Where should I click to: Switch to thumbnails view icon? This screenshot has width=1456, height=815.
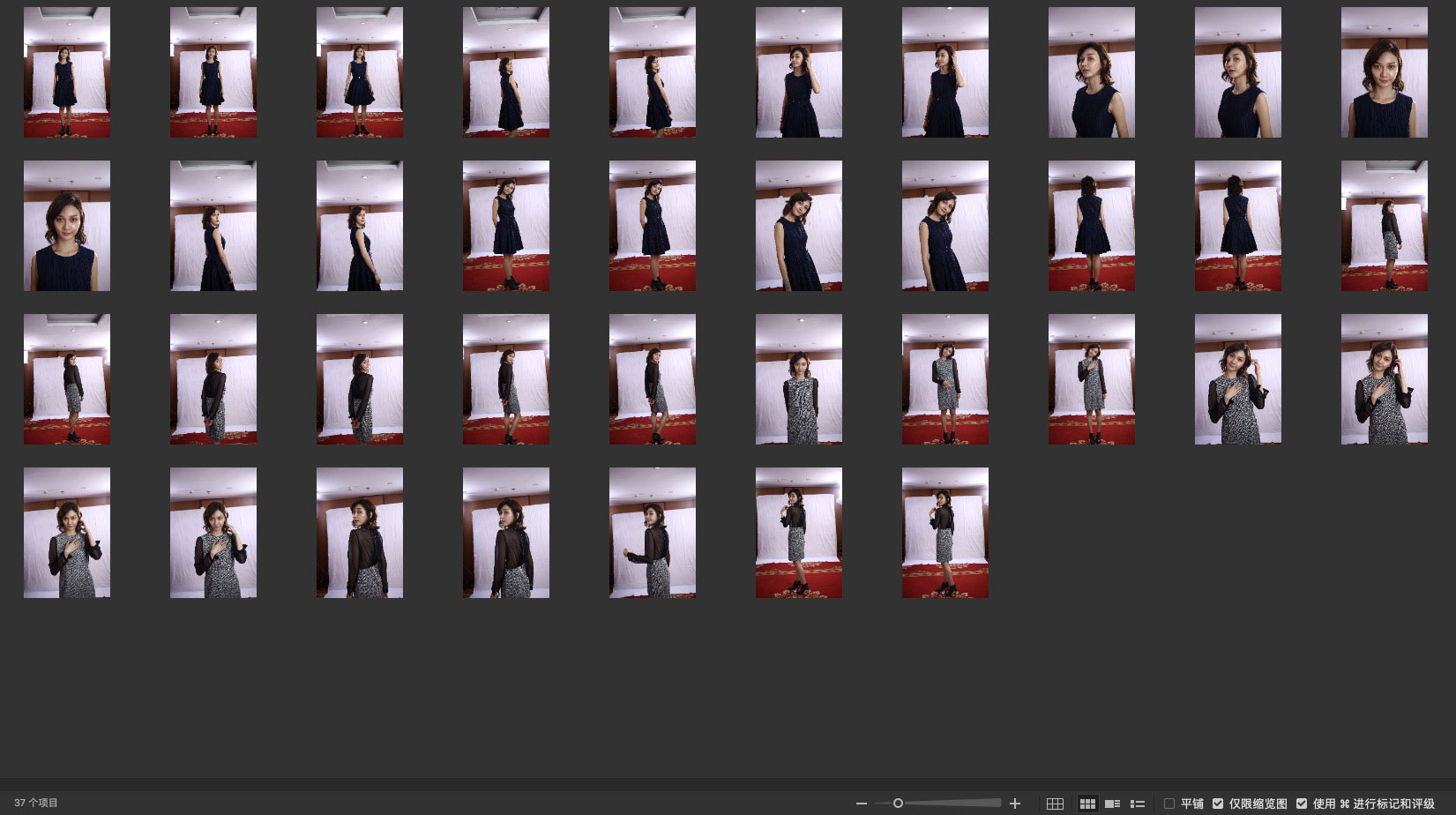coord(1087,804)
